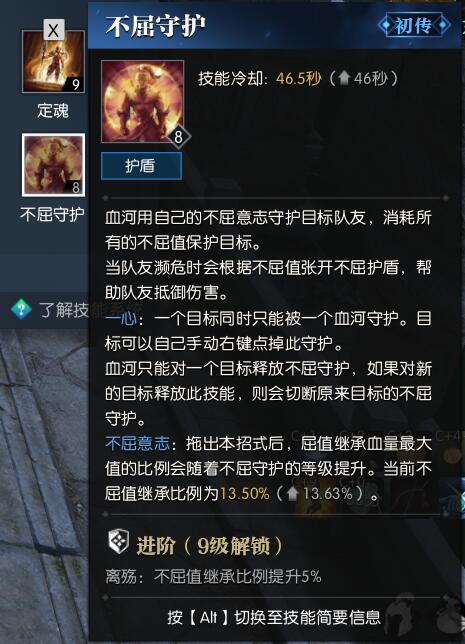Image resolution: width=465 pixels, height=644 pixels.
Task: Open the 了解技能 help link
Action: coord(64,310)
